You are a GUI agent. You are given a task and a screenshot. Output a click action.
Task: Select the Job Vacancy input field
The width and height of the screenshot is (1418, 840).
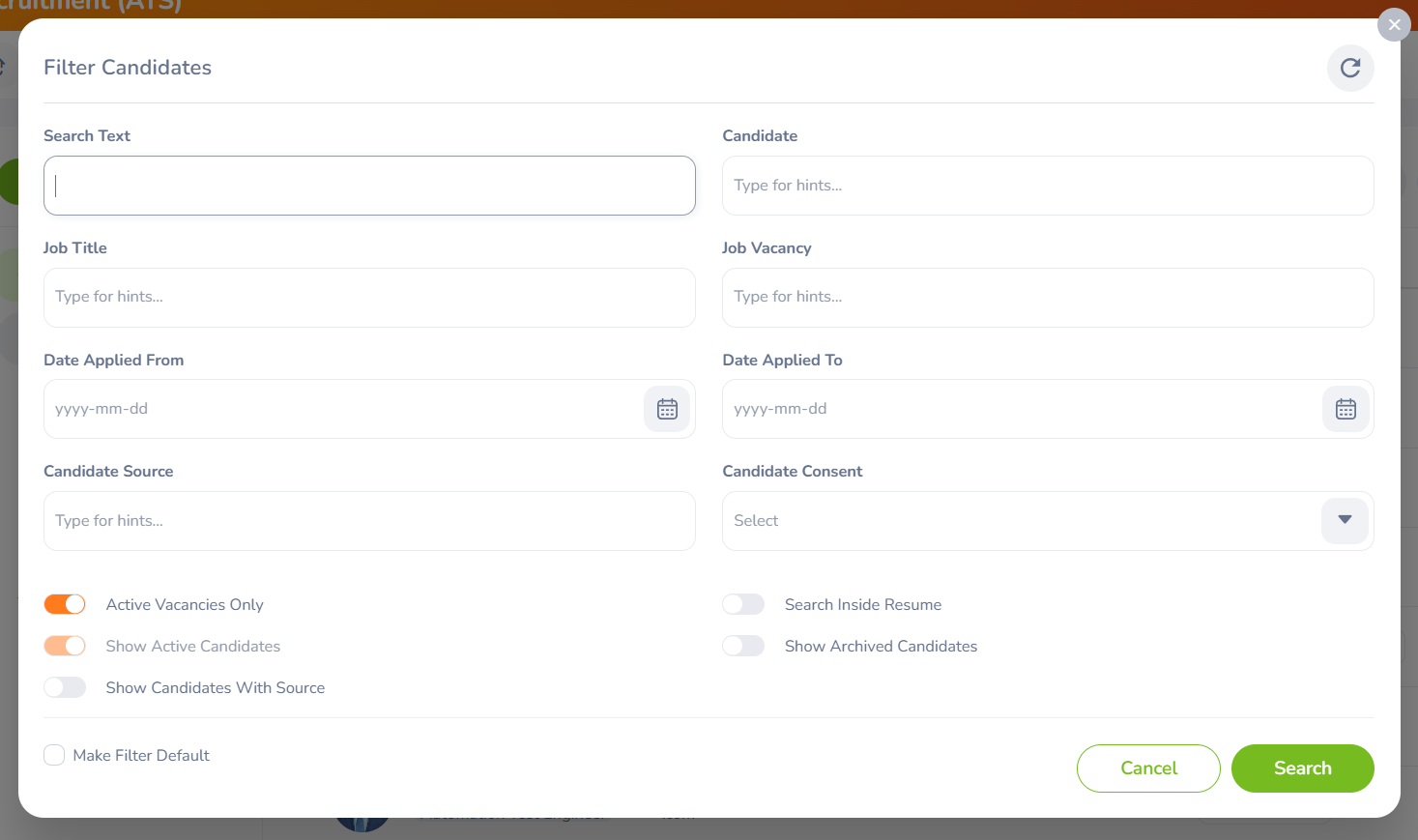(1048, 297)
